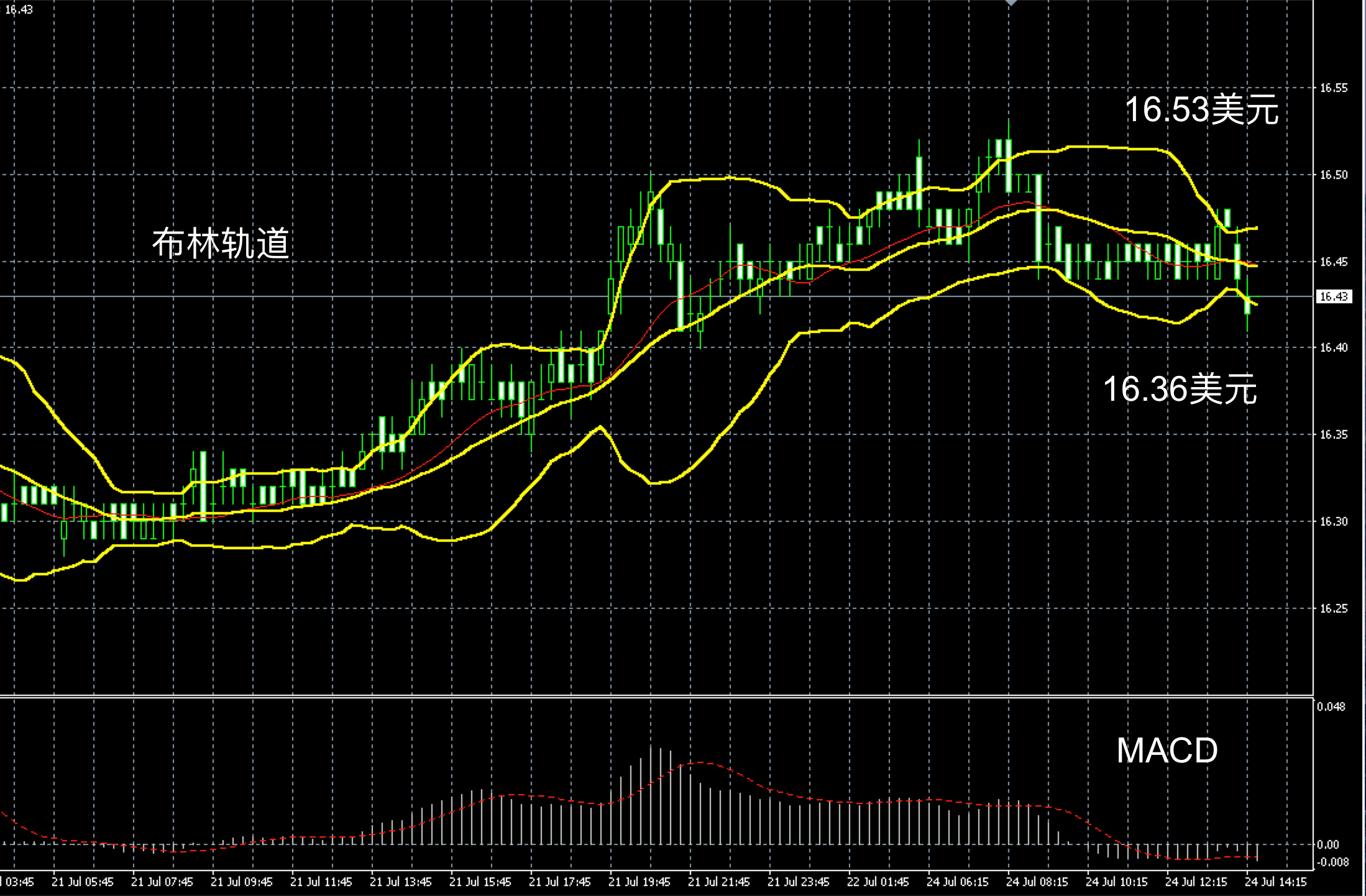Viewport: 1366px width, 896px height.
Task: Select the 24 Jul 12:15 time label
Action: [1196, 882]
